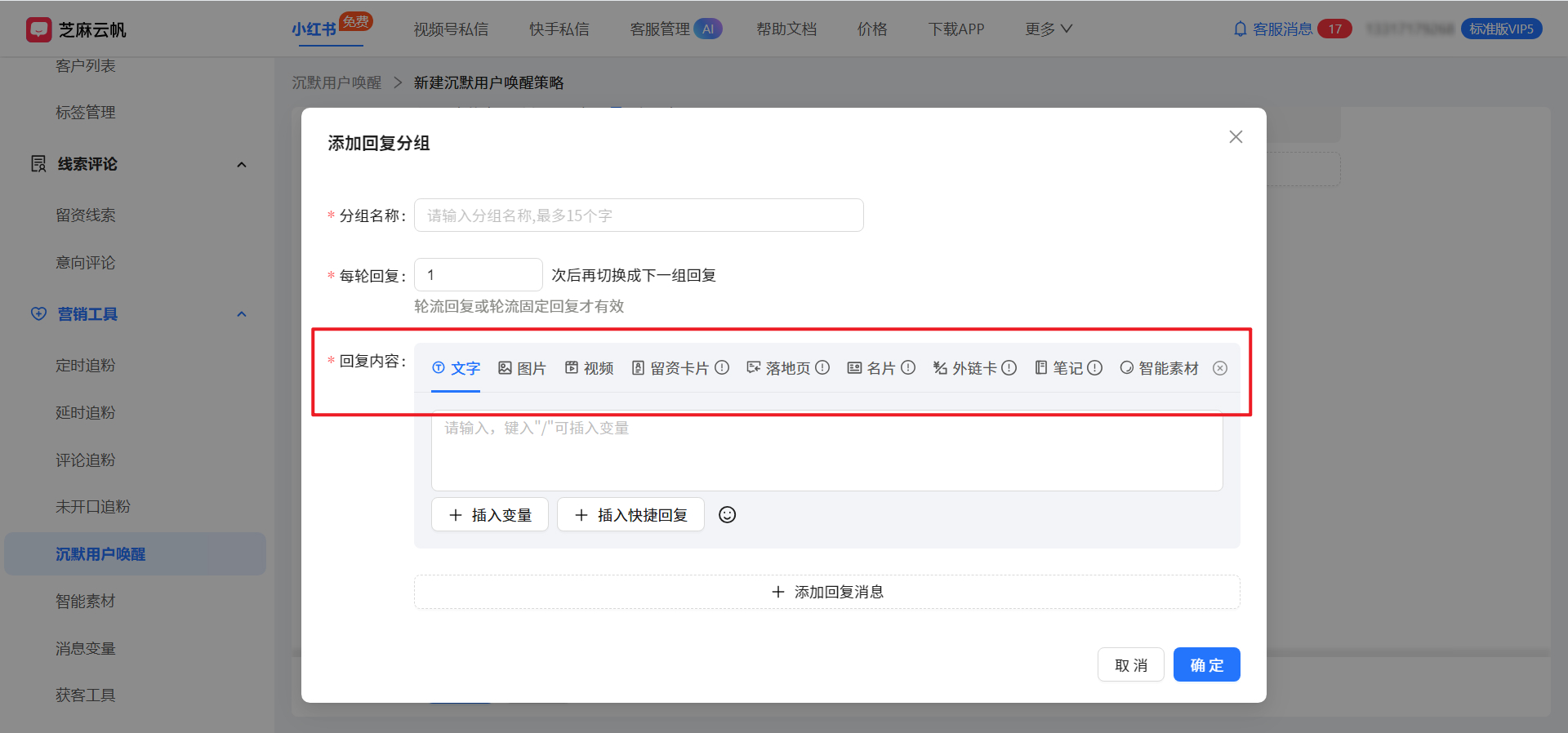This screenshot has width=1568, height=733.
Task: Switch to the 智能素材 tab
Action: pyautogui.click(x=1159, y=368)
